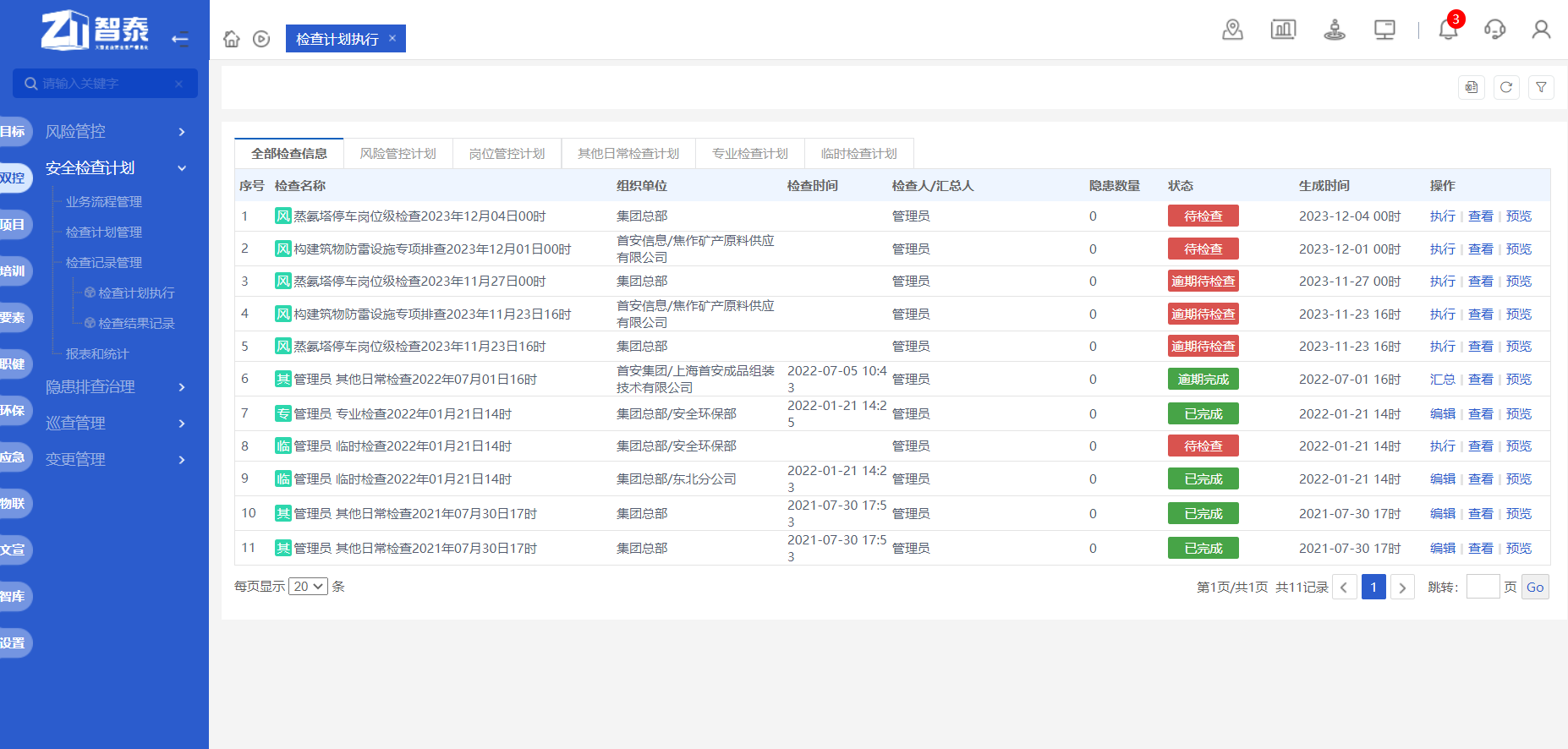Image resolution: width=1568 pixels, height=749 pixels.
Task: Click 编辑 for row 10
Action: click(1443, 513)
